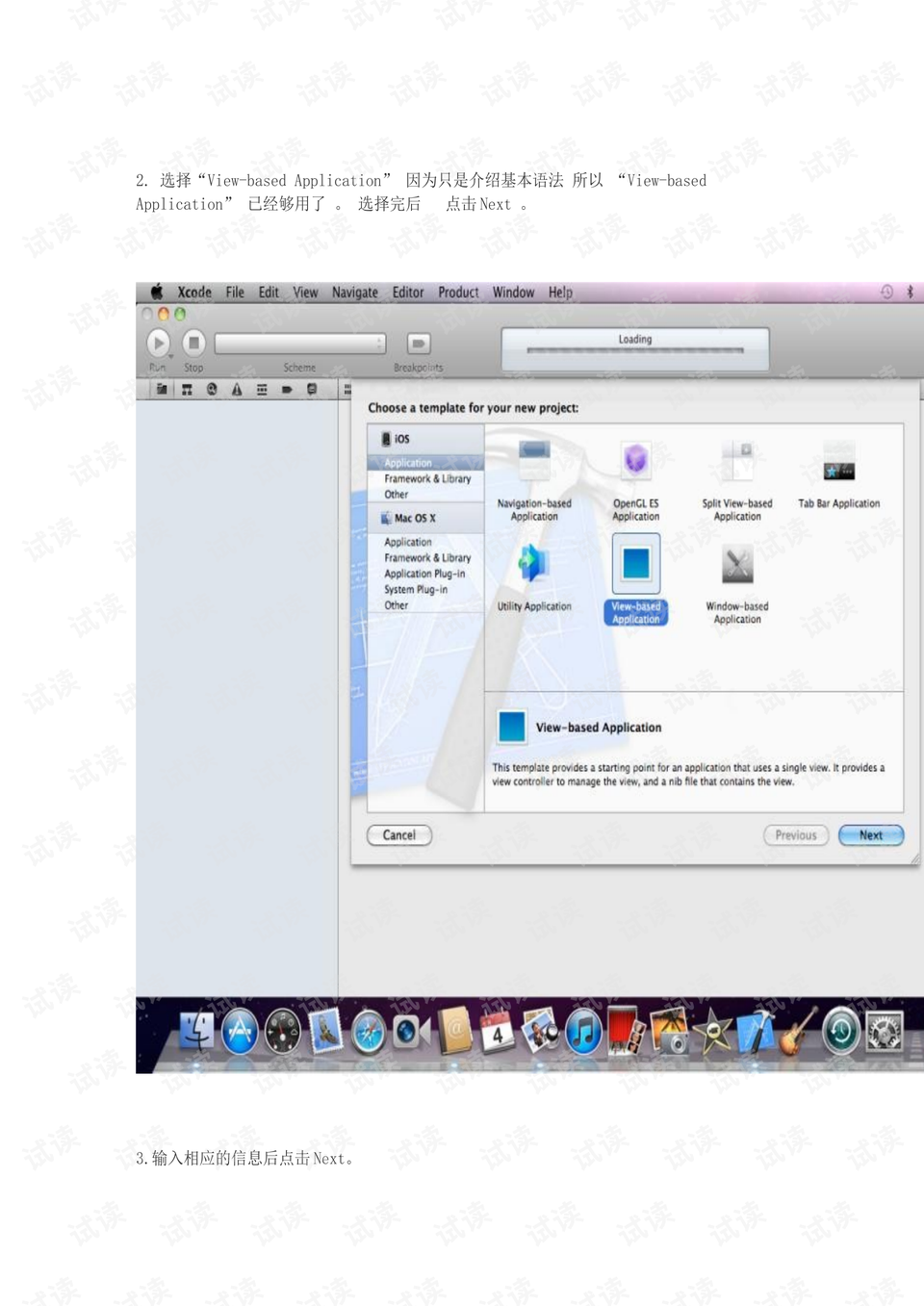Open iCal from the Dock

[x=498, y=1032]
